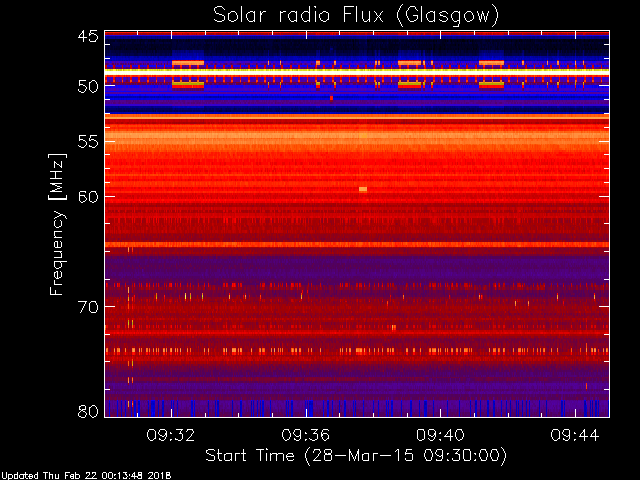Click the 09:36 time tick label
Viewport: 640px width, 480px height.
pyautogui.click(x=305, y=435)
